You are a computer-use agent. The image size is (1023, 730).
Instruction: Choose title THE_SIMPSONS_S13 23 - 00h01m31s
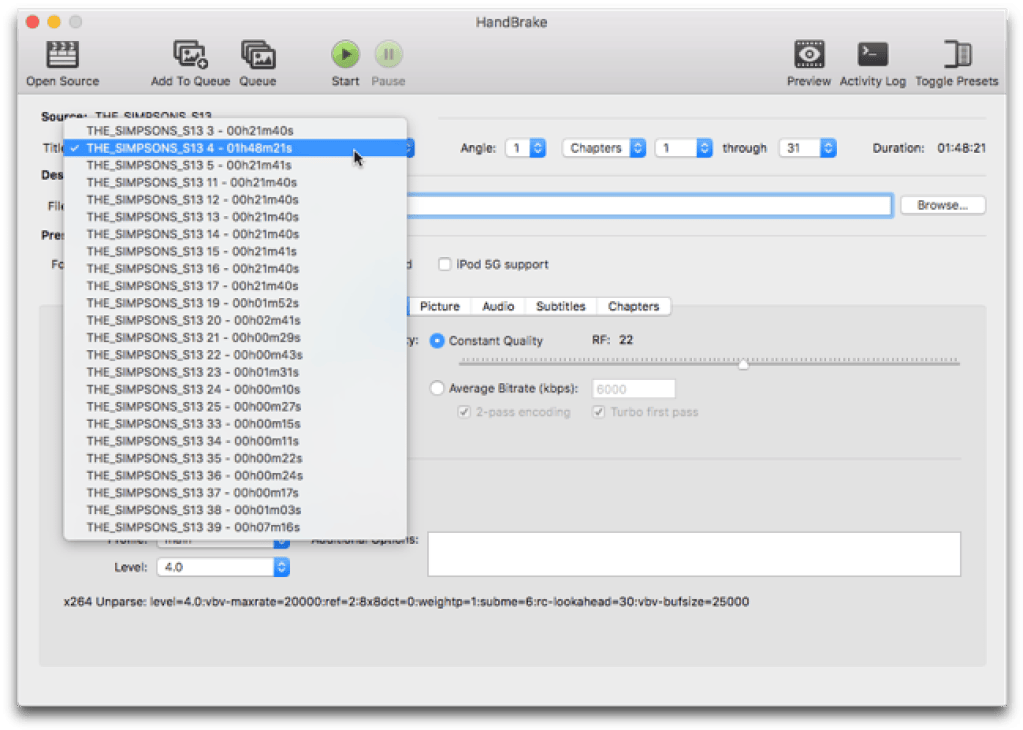point(235,372)
